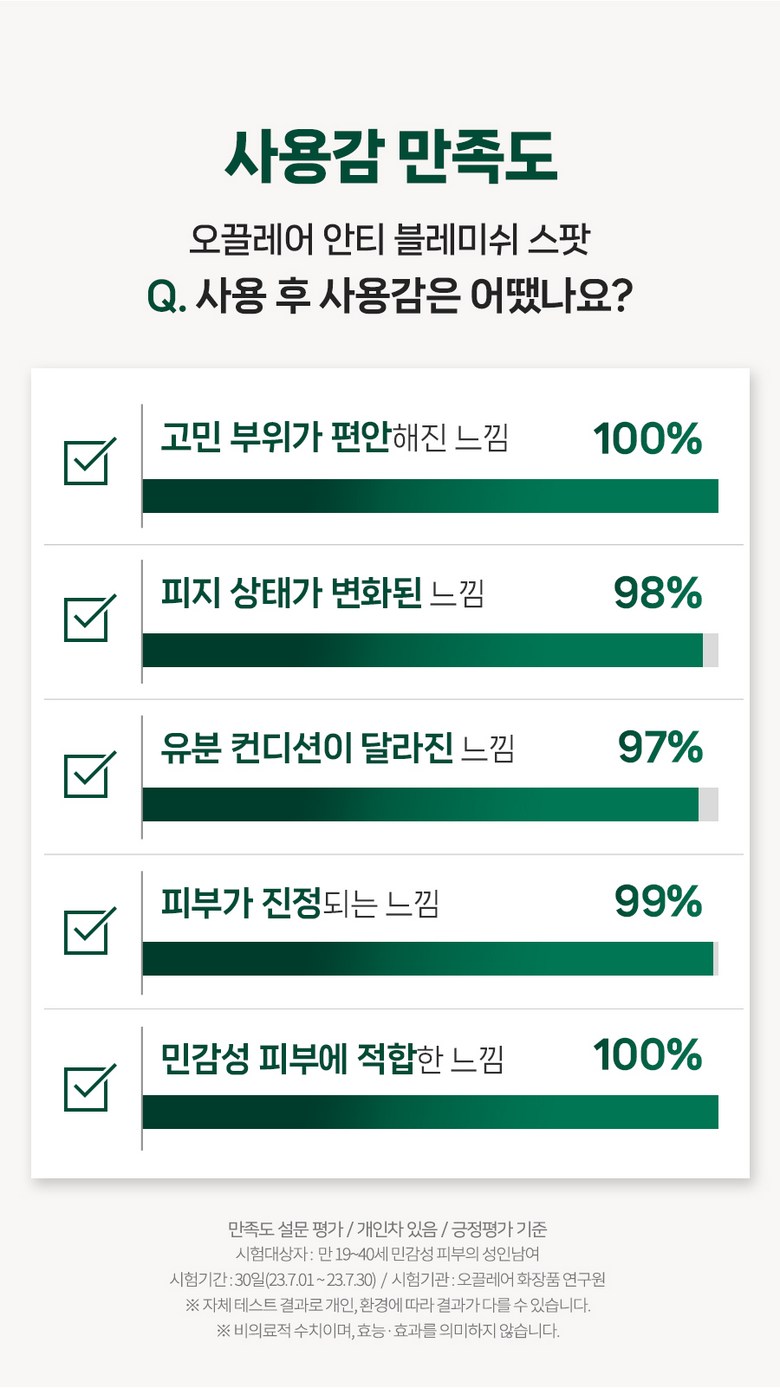Screen dimensions: 780x1388
Task: Click the '피지 상태가 변화된 느낌' label text
Action: [322, 594]
